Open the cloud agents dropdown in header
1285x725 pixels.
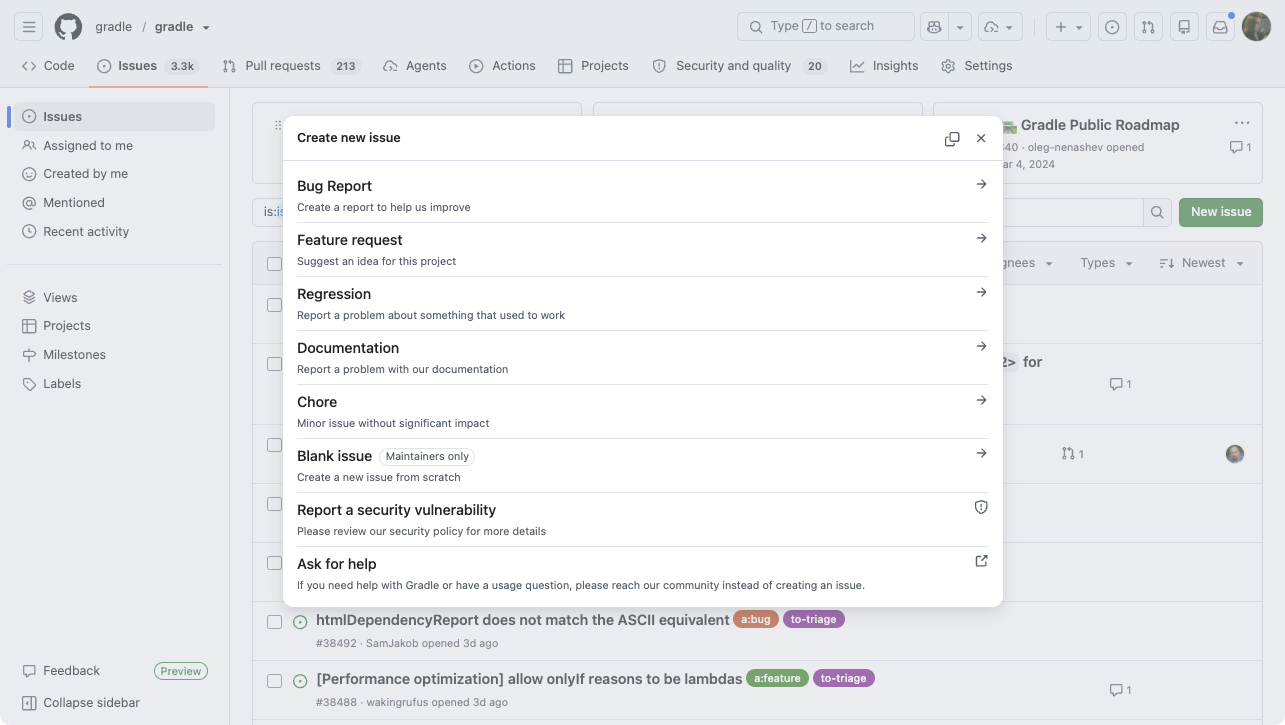999,27
